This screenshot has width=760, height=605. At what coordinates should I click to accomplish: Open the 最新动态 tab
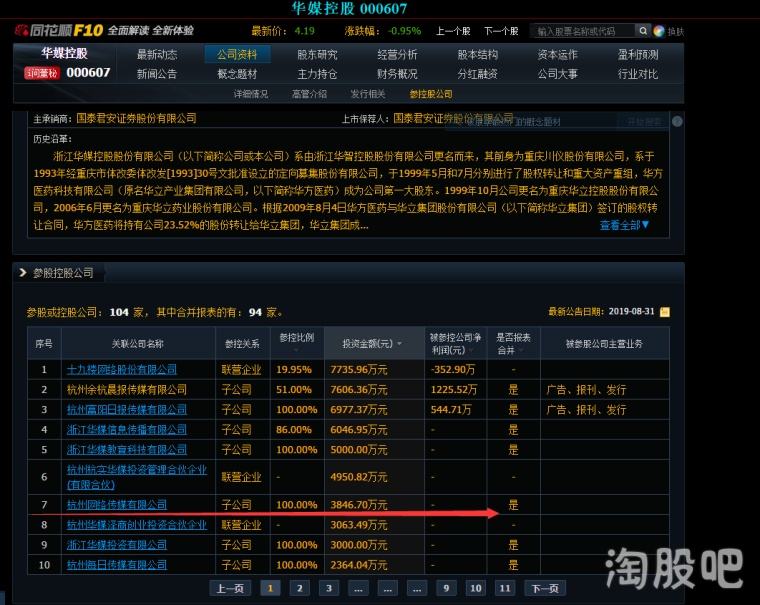157,54
